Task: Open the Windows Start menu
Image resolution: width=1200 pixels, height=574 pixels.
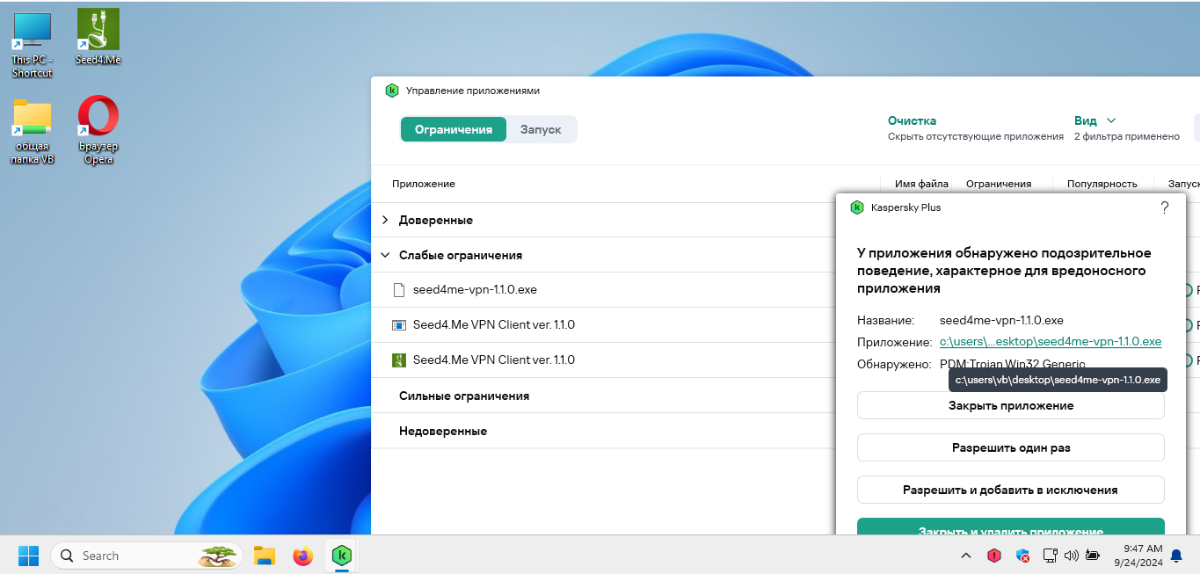Action: pyautogui.click(x=29, y=555)
